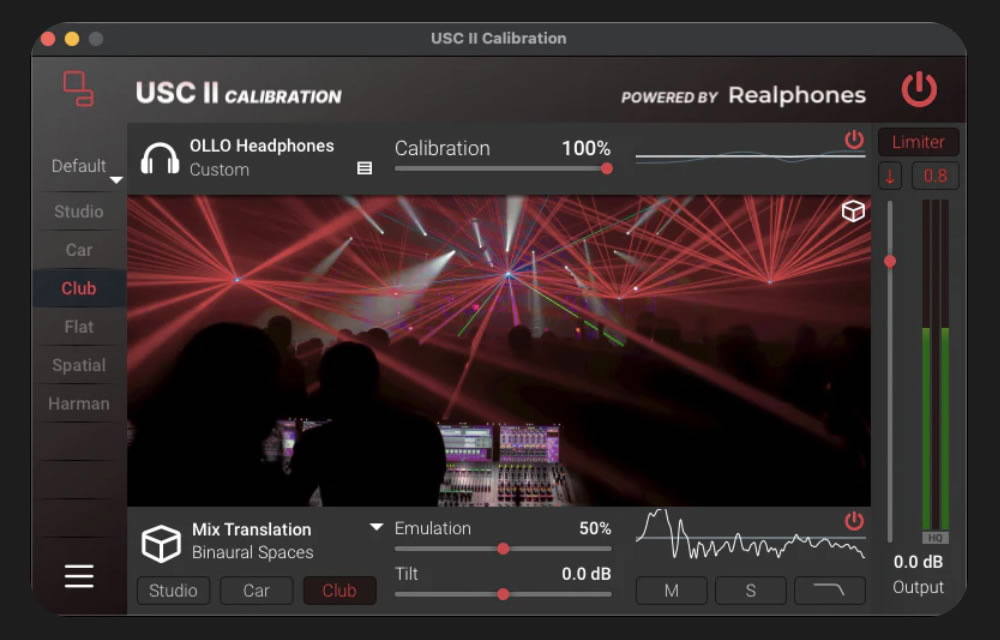The height and width of the screenshot is (640, 1000).
Task: Click the emulation frequency response graph
Action: tap(751, 535)
